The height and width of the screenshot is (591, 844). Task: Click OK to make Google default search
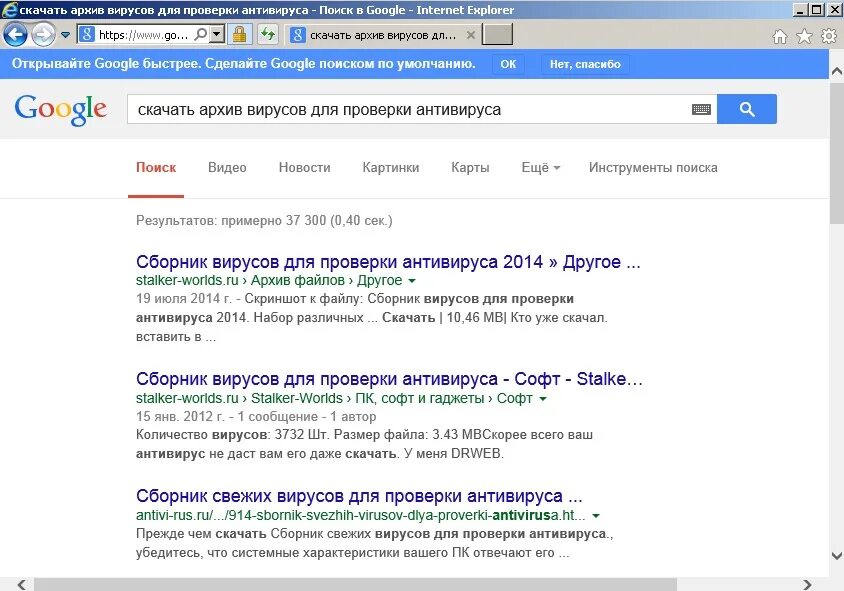tap(508, 64)
